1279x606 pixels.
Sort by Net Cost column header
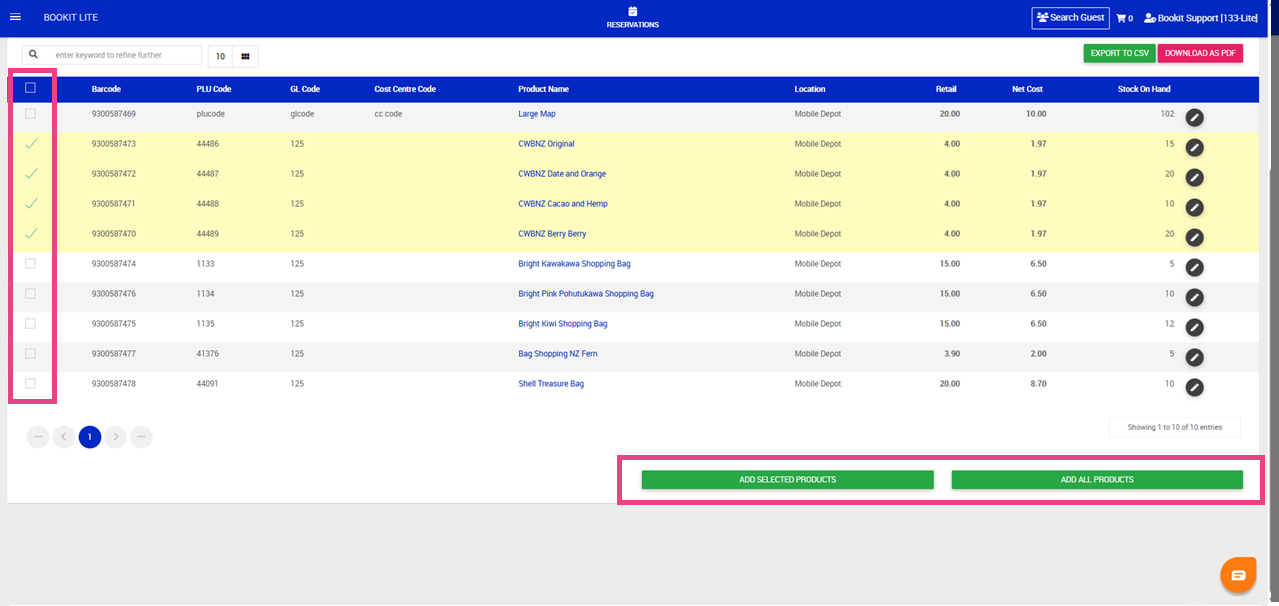[x=1027, y=89]
